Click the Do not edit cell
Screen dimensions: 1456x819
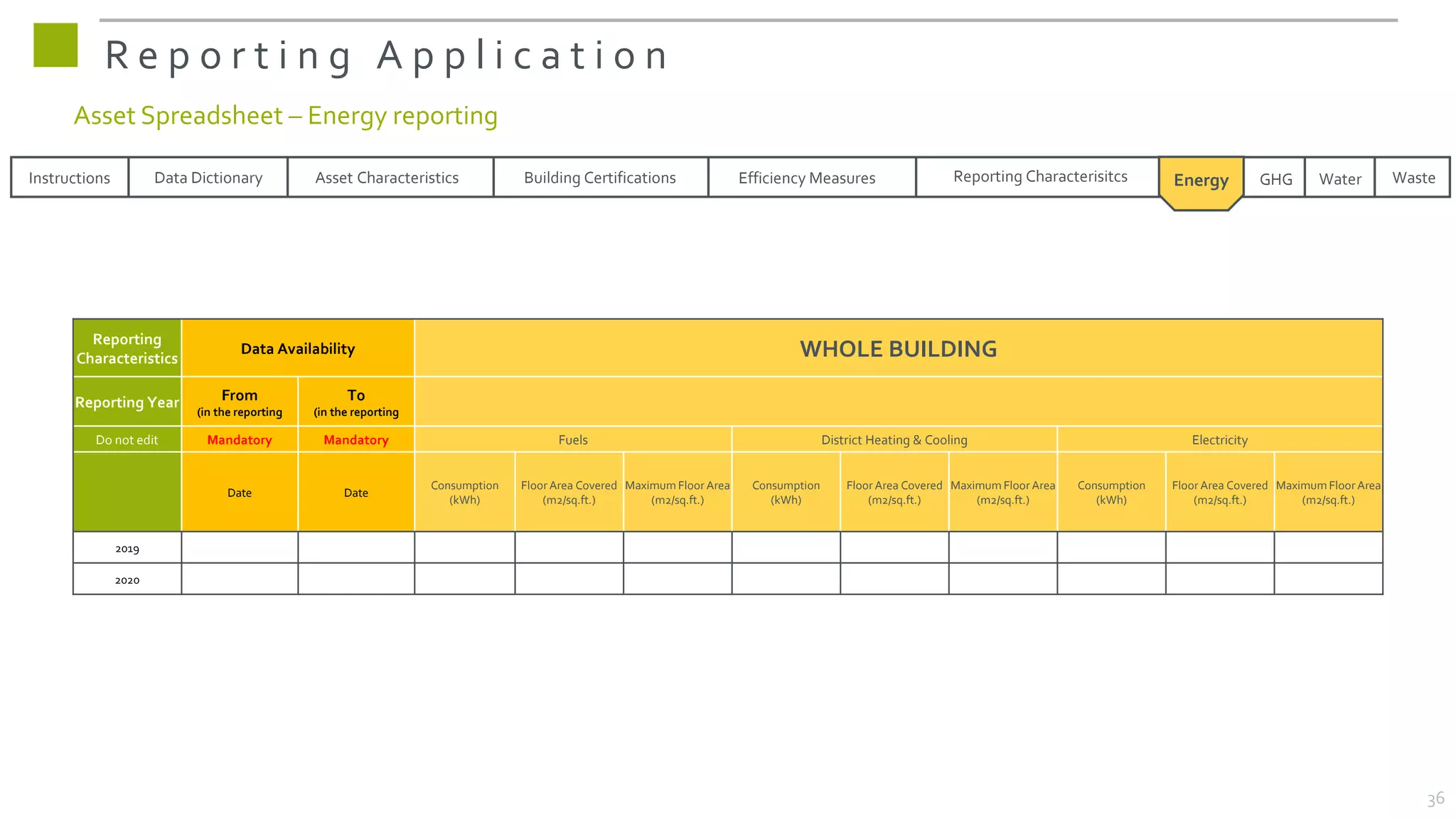pos(127,439)
